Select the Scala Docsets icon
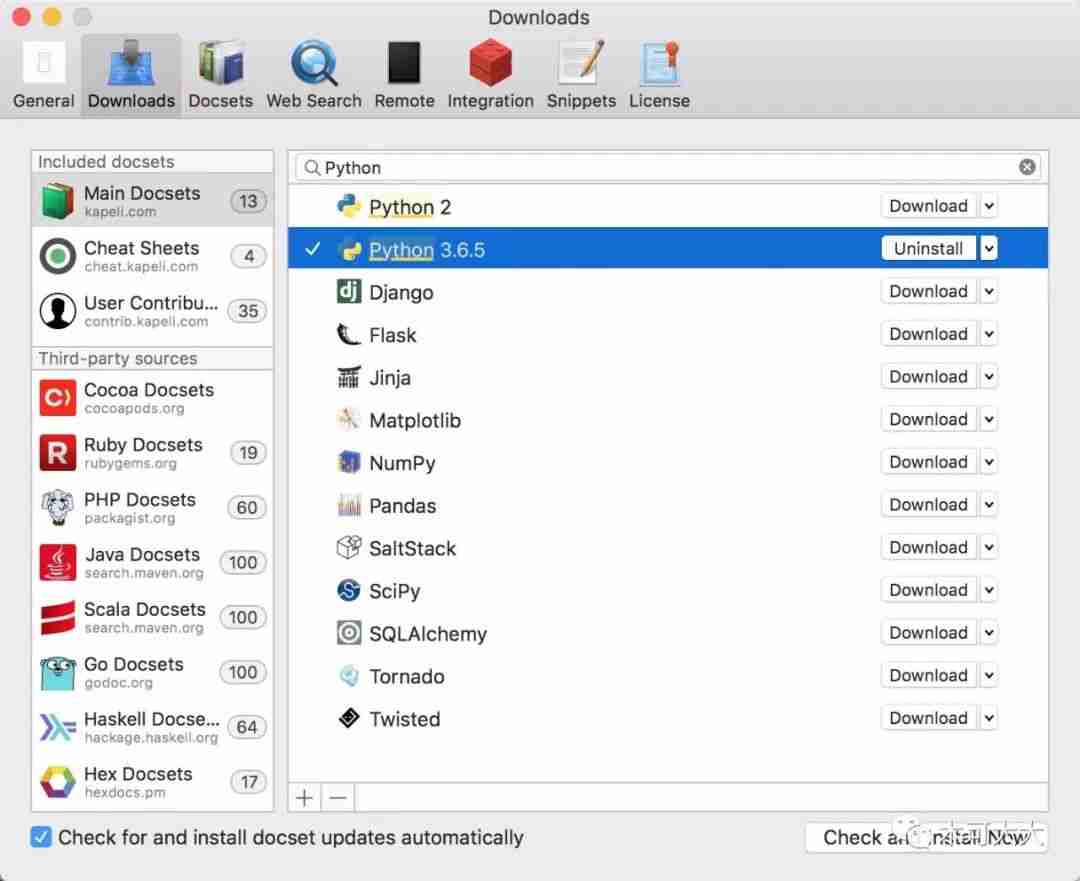This screenshot has height=881, width=1080. click(x=57, y=617)
